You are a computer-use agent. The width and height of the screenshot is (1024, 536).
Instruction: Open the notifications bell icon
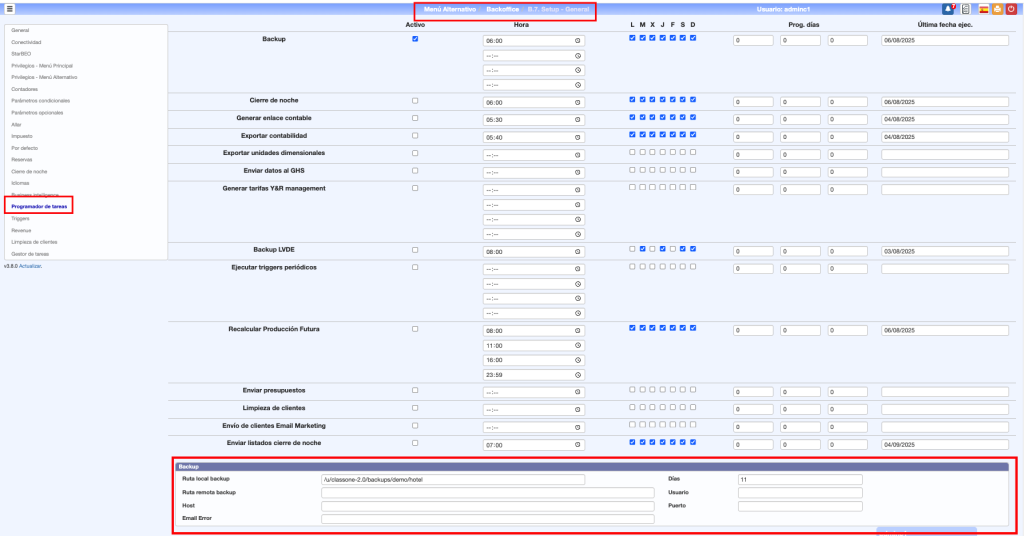(949, 9)
